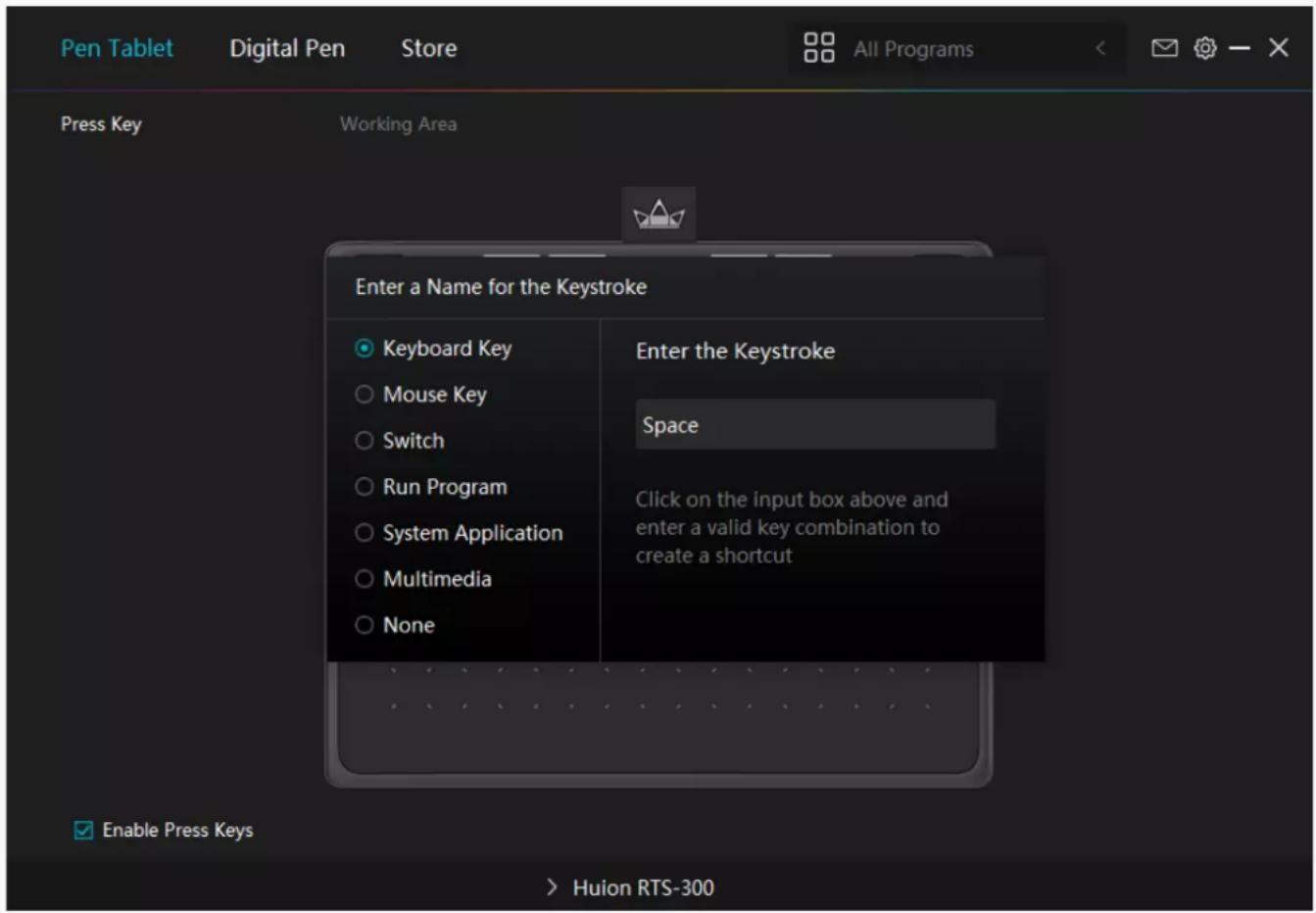The image size is (1316, 913).
Task: Open the settings gear icon
Action: click(x=1204, y=48)
